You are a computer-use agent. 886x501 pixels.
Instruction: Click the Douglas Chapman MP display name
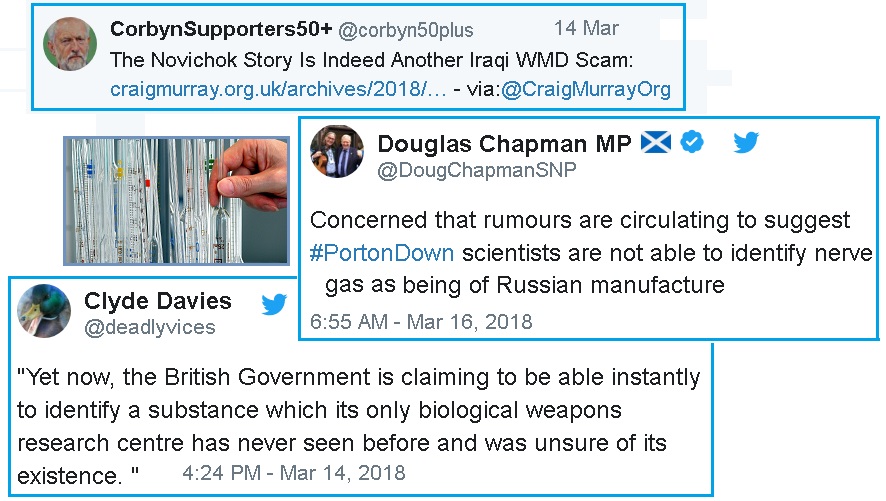tap(504, 144)
